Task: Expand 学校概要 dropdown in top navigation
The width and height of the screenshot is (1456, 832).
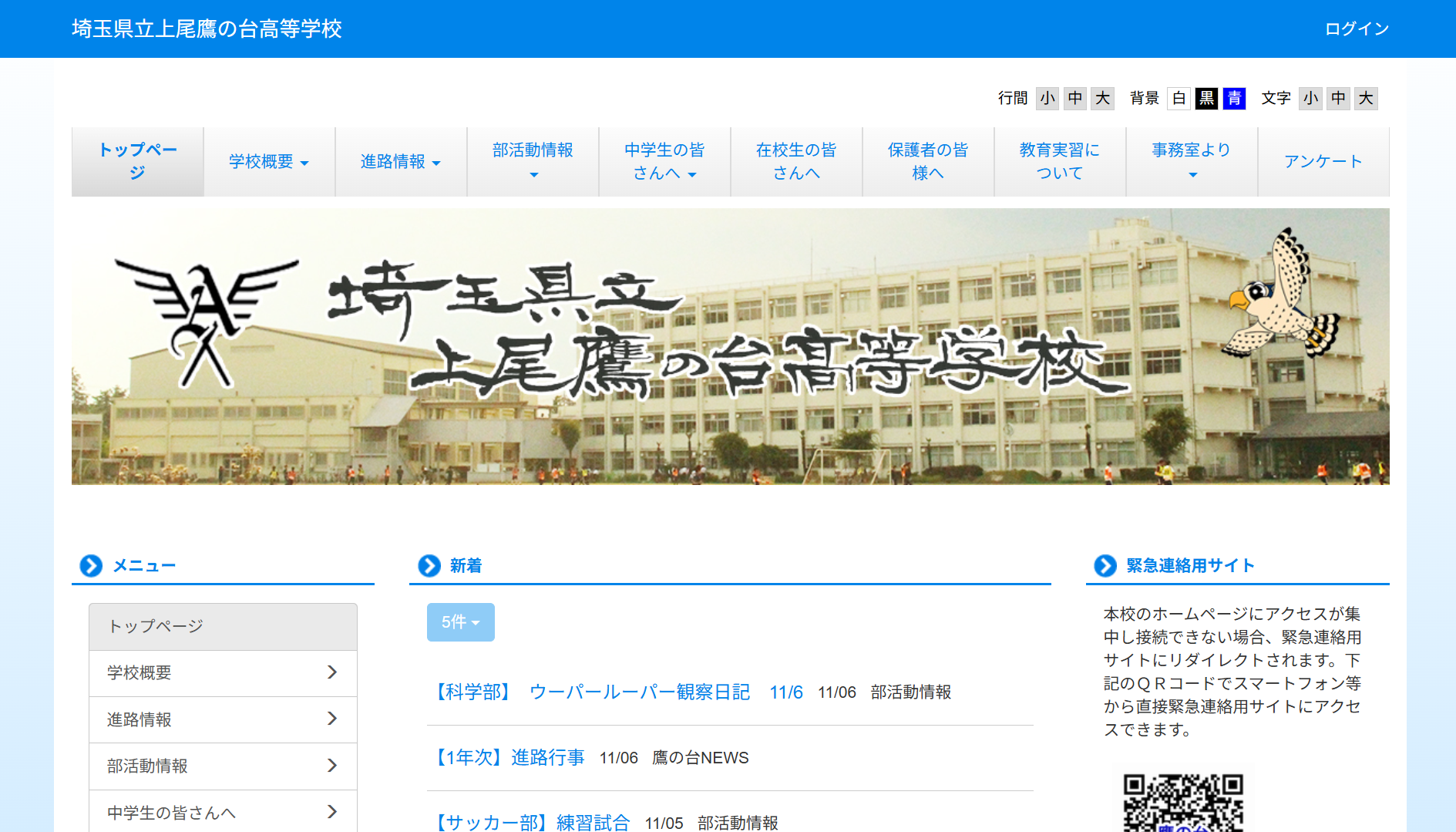Action: point(269,162)
